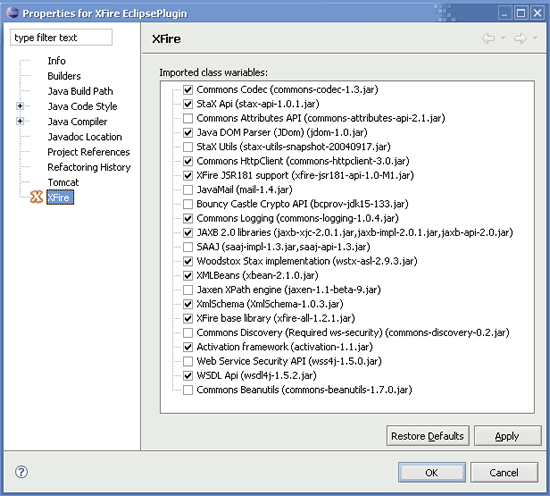Image resolution: width=550 pixels, height=496 pixels.
Task: Uncheck WSDL Api checkbox
Action: click(188, 376)
